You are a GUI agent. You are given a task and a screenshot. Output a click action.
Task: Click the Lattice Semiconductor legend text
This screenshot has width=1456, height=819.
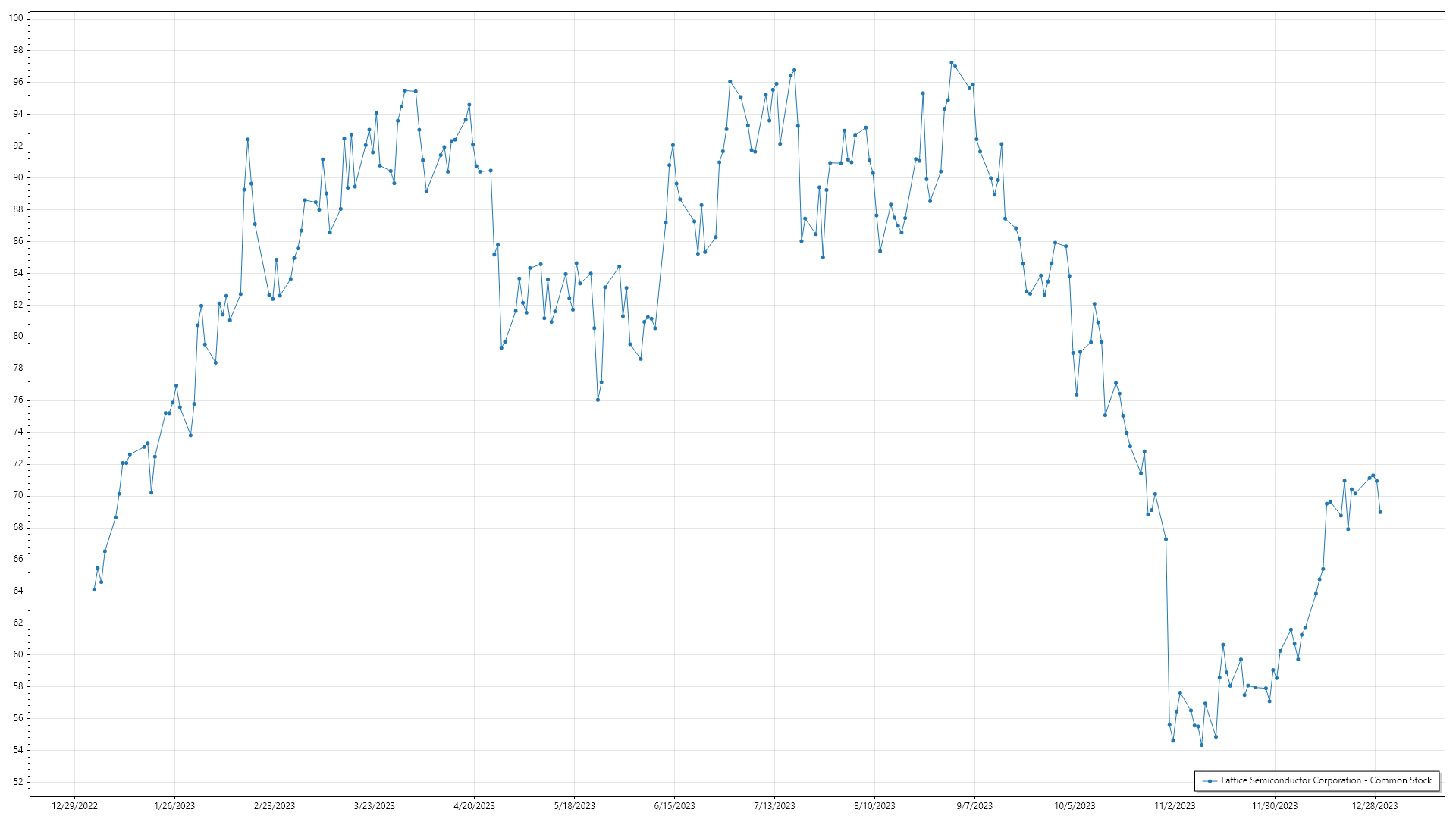(1326, 780)
